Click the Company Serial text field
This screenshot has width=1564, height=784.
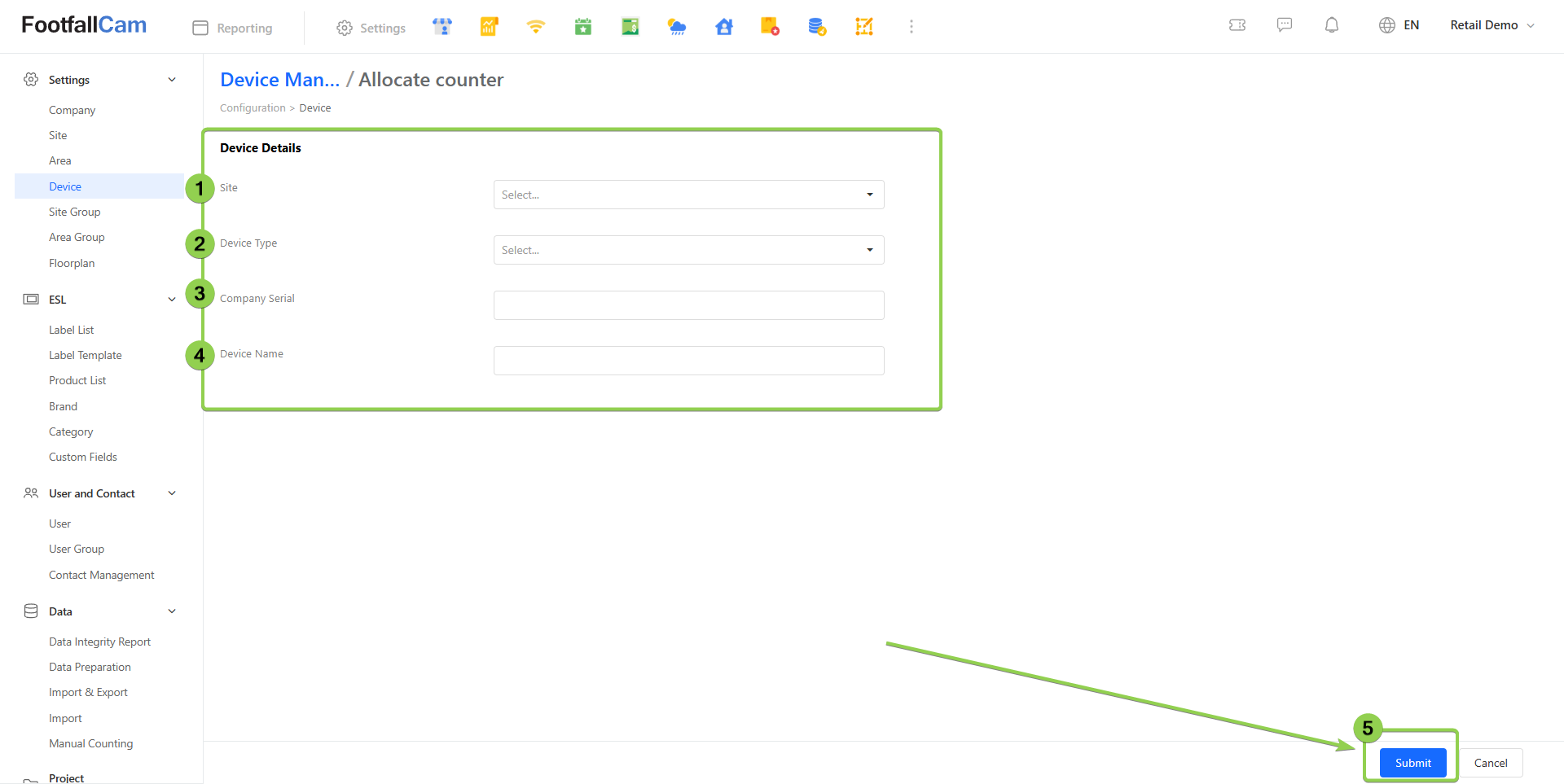pyautogui.click(x=688, y=305)
